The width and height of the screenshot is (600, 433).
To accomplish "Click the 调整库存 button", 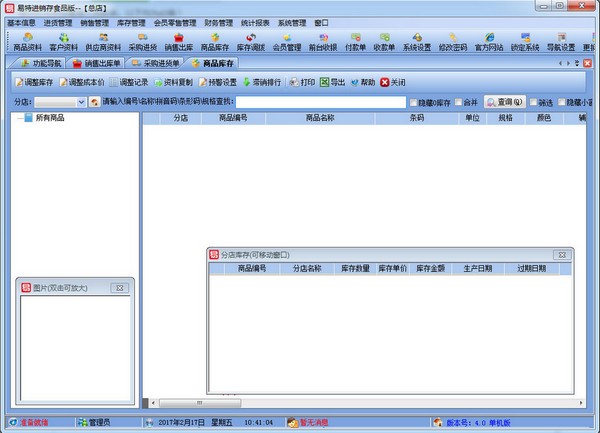I will click(36, 82).
